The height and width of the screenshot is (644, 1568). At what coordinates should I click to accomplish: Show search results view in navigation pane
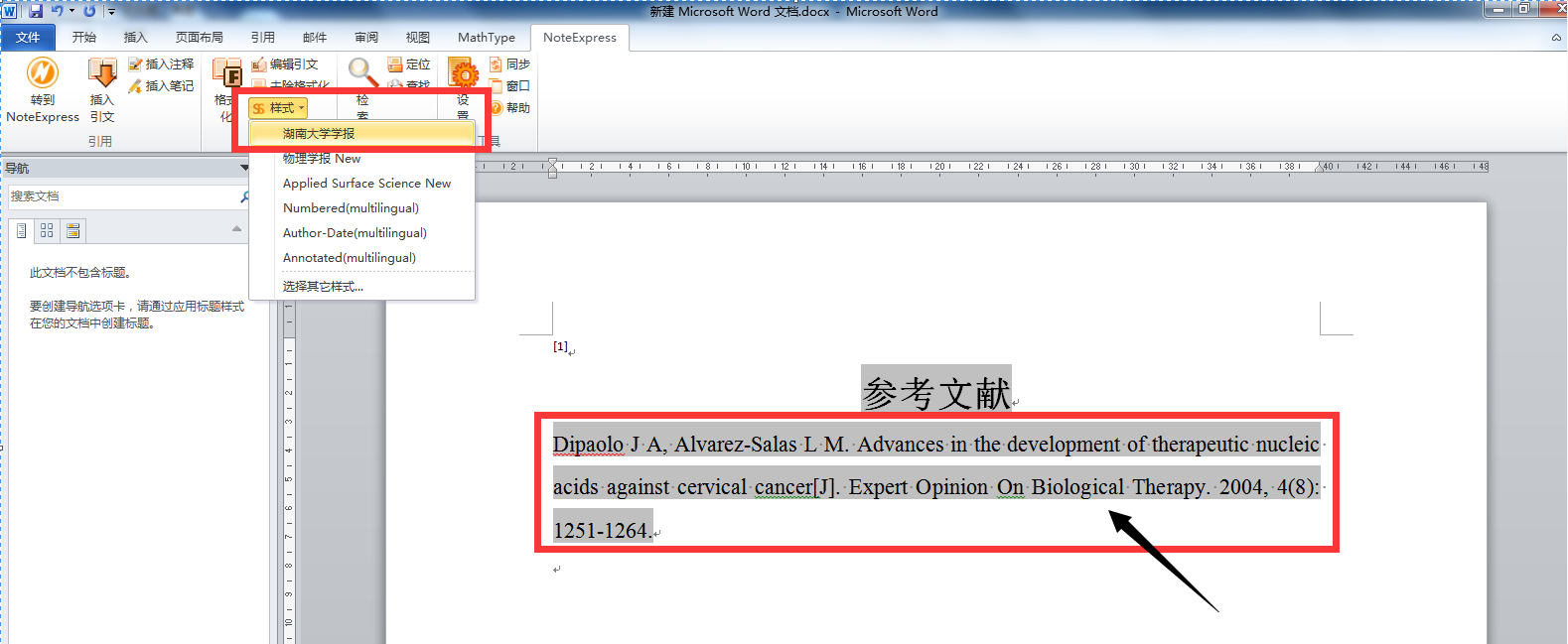point(72,231)
